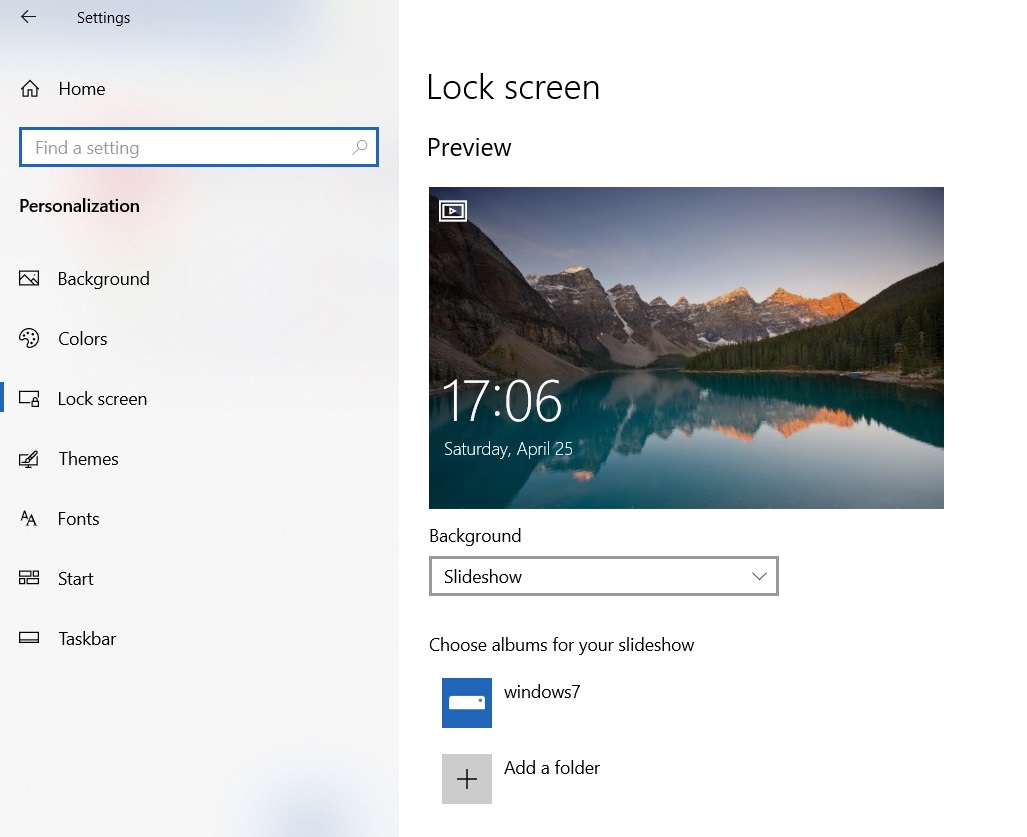
Task: Go to Home settings
Action: click(x=82, y=88)
